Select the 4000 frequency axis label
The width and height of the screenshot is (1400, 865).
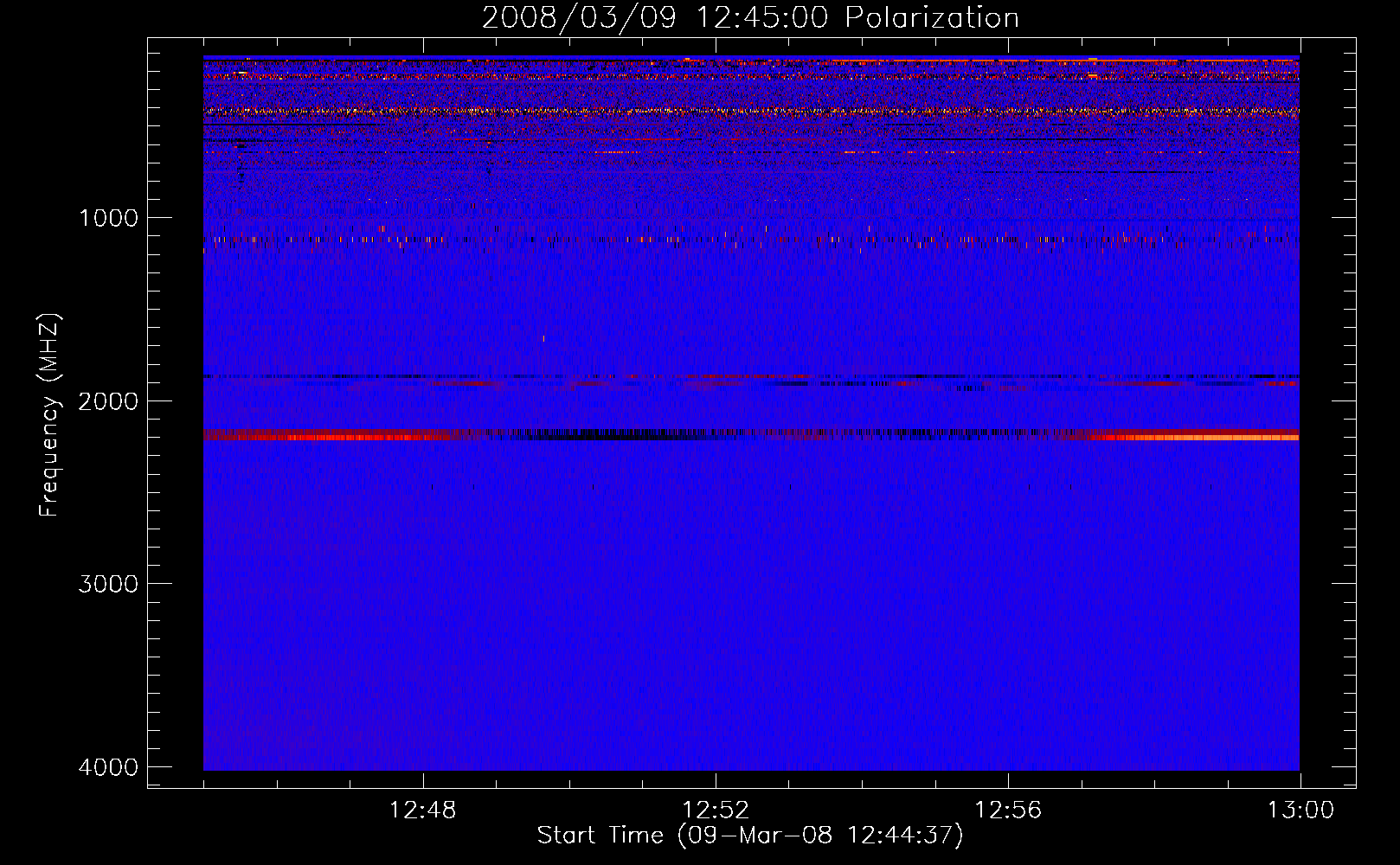click(108, 767)
